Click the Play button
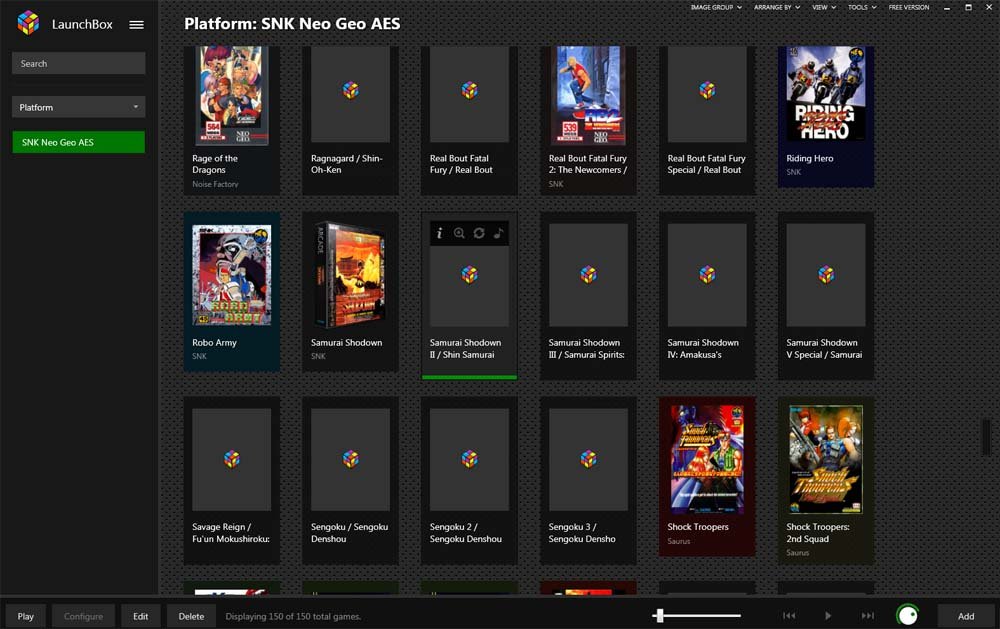 pyautogui.click(x=26, y=616)
